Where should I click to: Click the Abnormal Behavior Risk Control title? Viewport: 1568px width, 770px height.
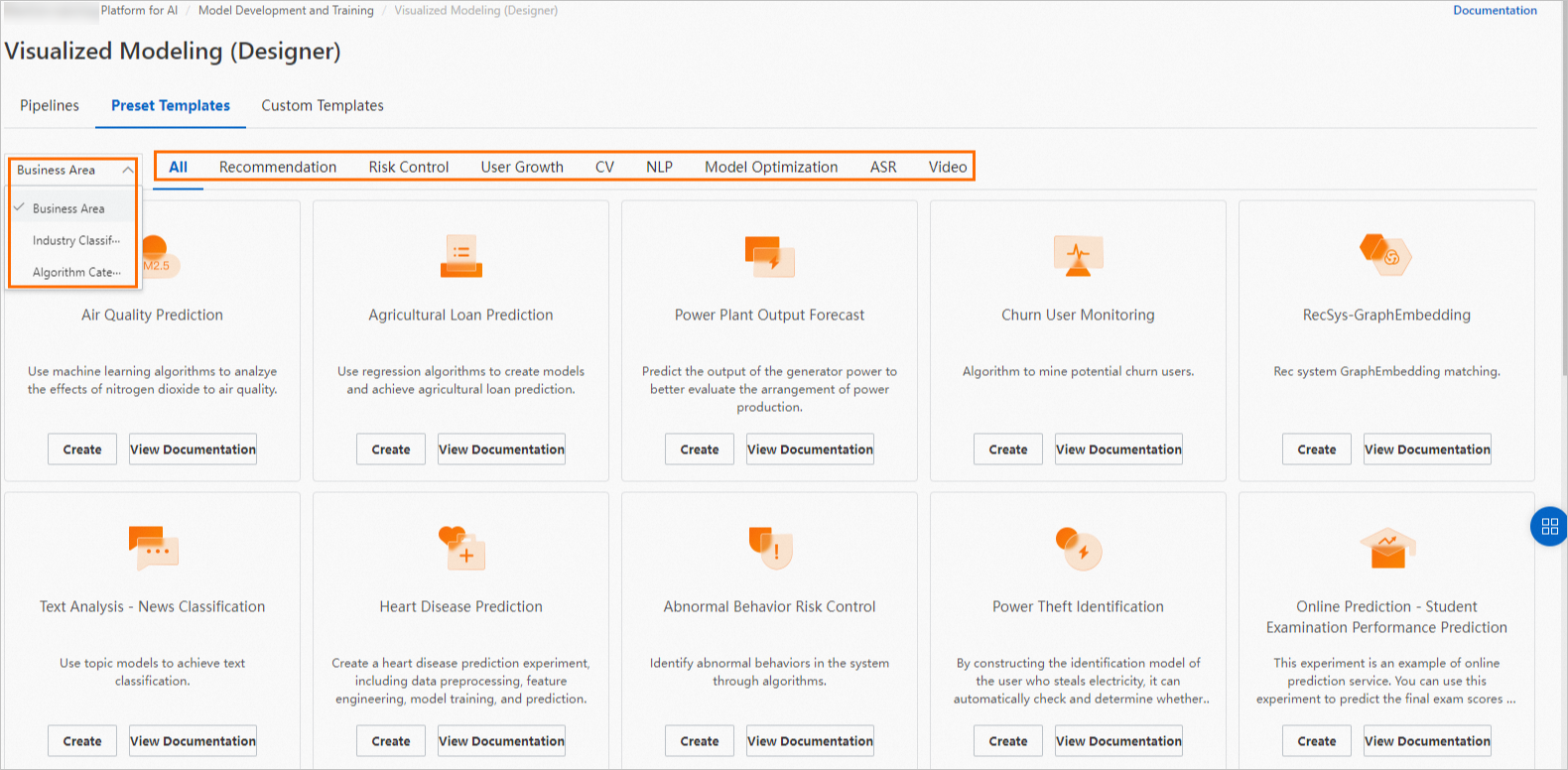click(x=769, y=606)
